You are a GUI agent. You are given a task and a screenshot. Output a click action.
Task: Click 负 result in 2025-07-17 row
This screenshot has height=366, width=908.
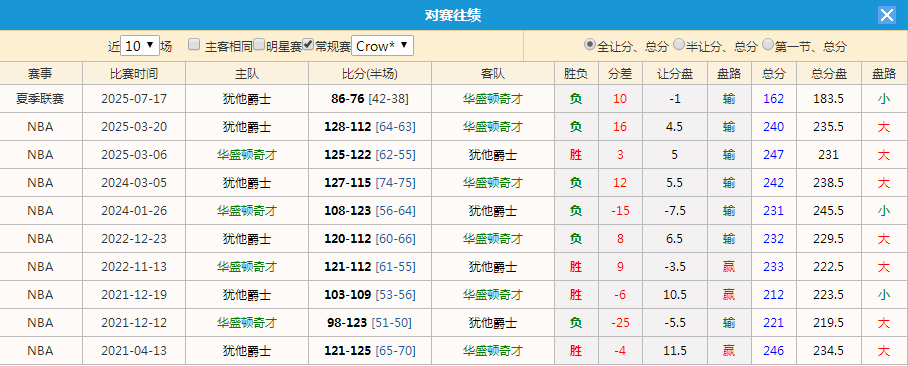576,99
